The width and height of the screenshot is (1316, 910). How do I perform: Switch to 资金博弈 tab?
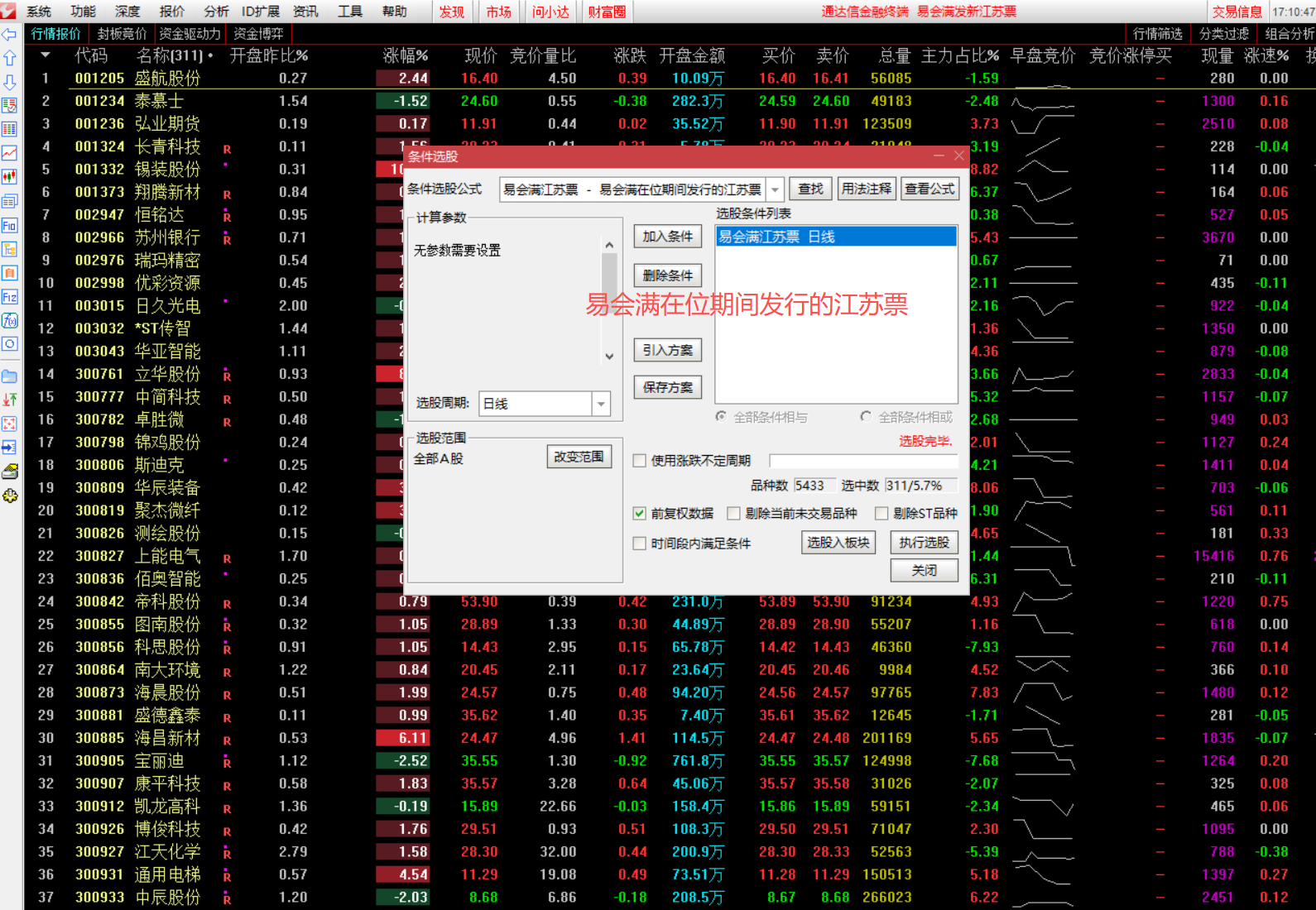[x=258, y=34]
